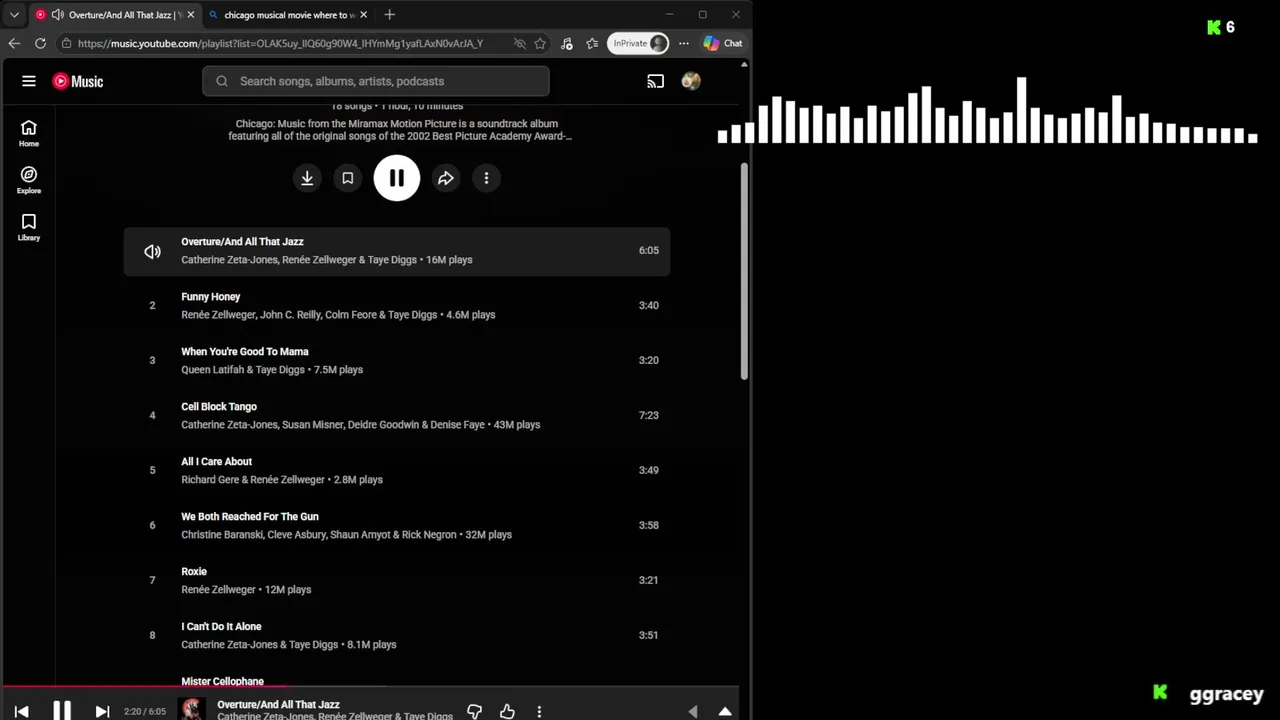Go to Home in the sidebar
Viewport: 1280px width, 720px height.
tap(29, 133)
